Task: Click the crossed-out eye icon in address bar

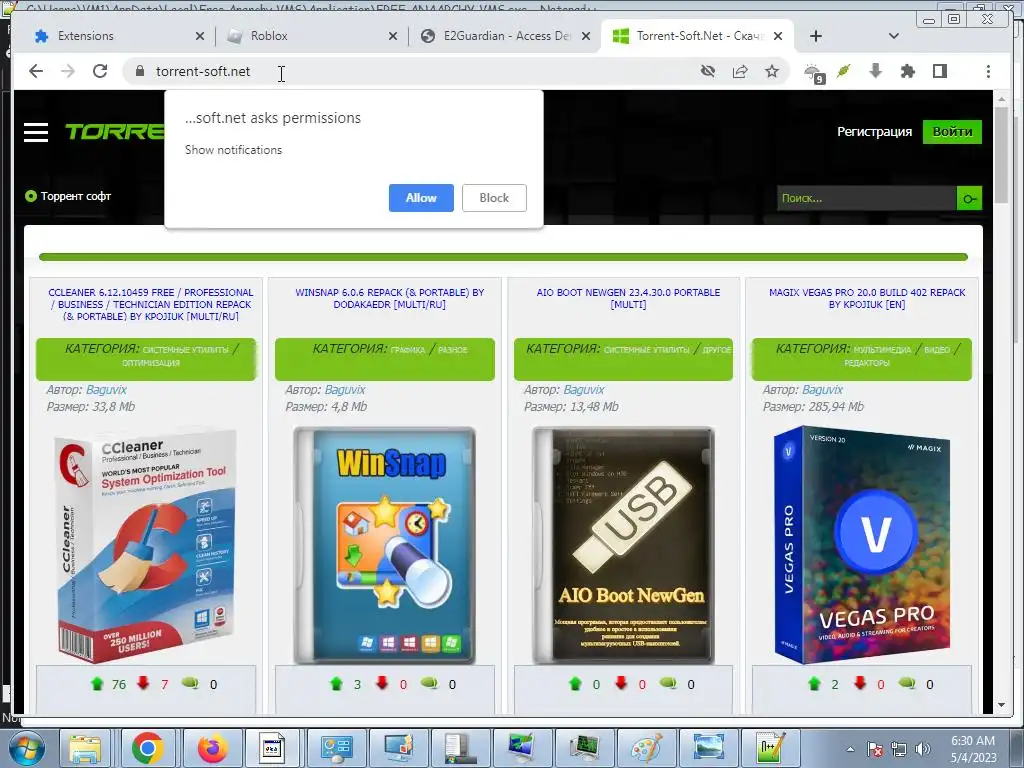Action: [x=708, y=71]
